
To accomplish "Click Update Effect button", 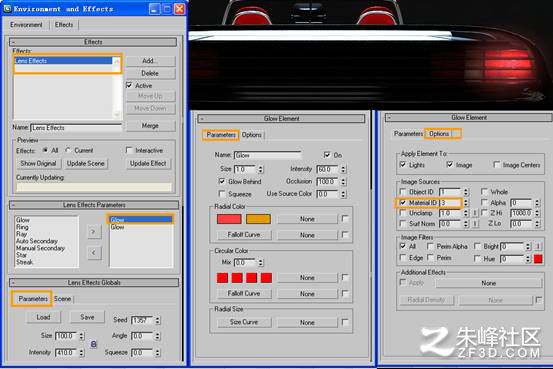I will coord(148,163).
